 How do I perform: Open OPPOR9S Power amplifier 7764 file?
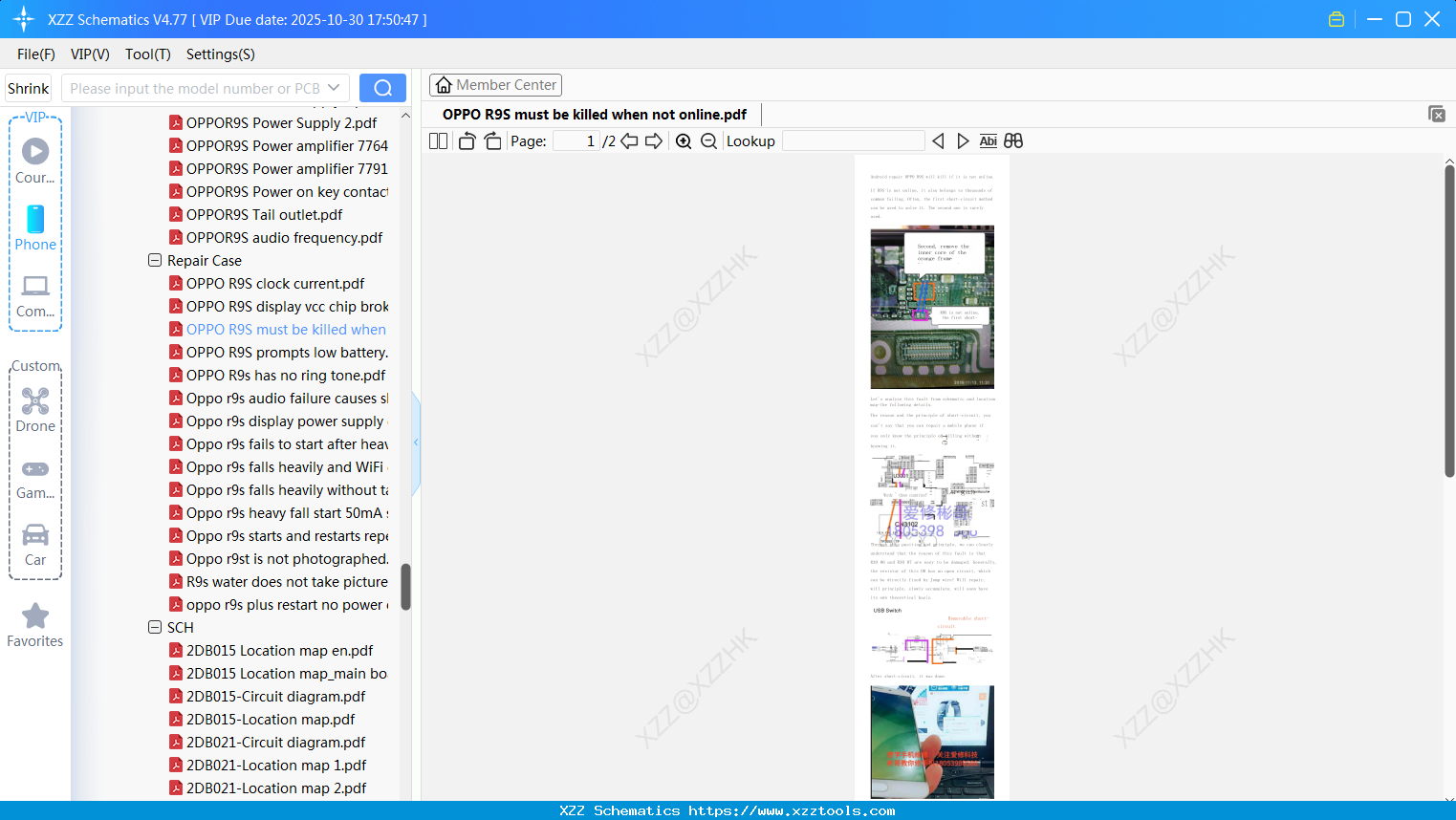(287, 145)
